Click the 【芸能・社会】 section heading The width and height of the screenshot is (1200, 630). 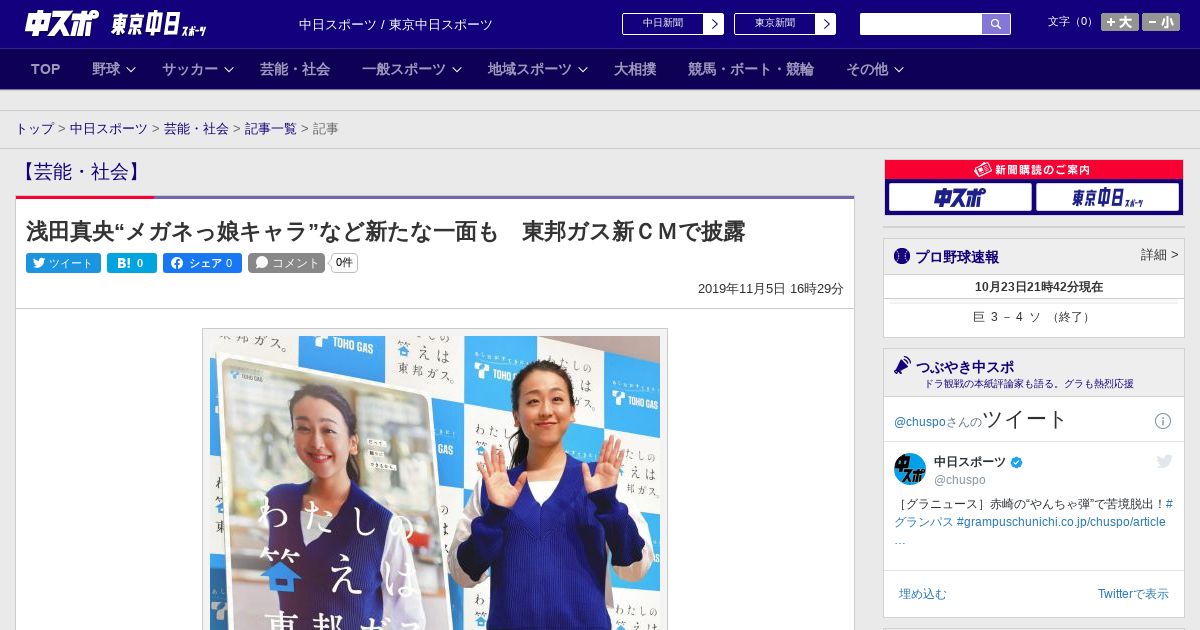click(x=81, y=172)
